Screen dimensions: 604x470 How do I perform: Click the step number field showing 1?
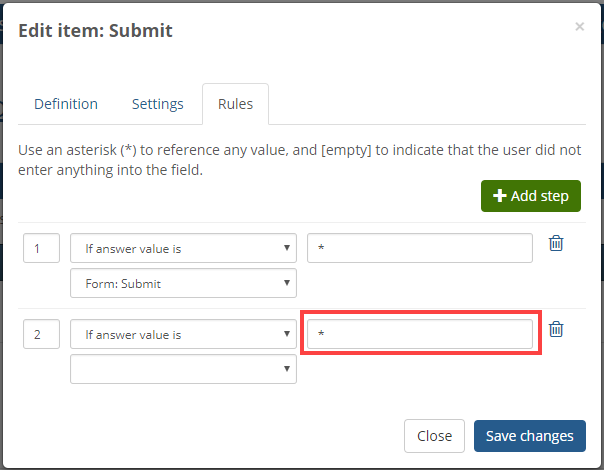click(x=42, y=248)
